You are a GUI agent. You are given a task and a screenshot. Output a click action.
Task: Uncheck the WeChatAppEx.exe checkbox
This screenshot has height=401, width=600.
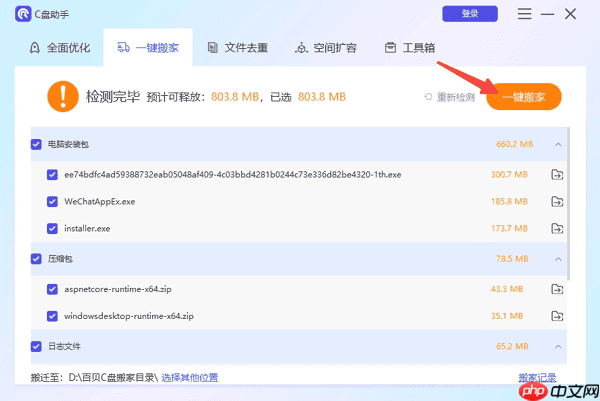tap(53, 202)
